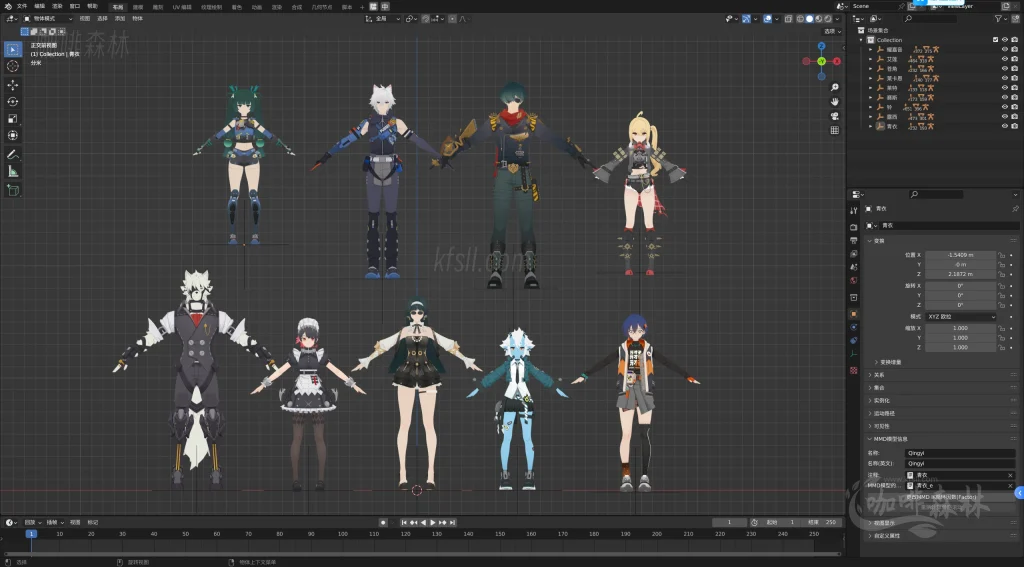Select the combined Transform tool
The height and width of the screenshot is (567, 1024).
coord(12,135)
